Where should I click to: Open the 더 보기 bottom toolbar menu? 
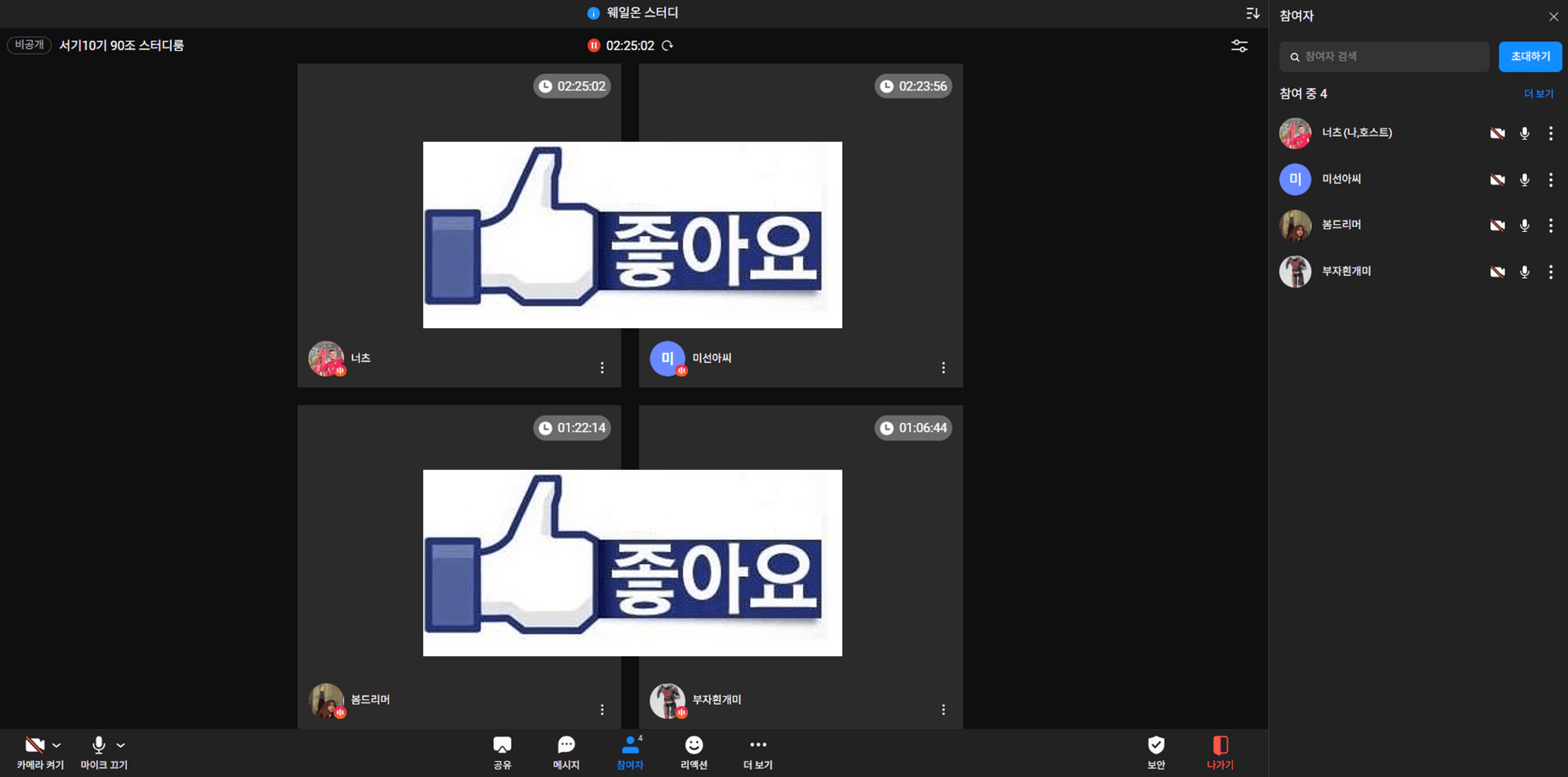[x=758, y=752]
